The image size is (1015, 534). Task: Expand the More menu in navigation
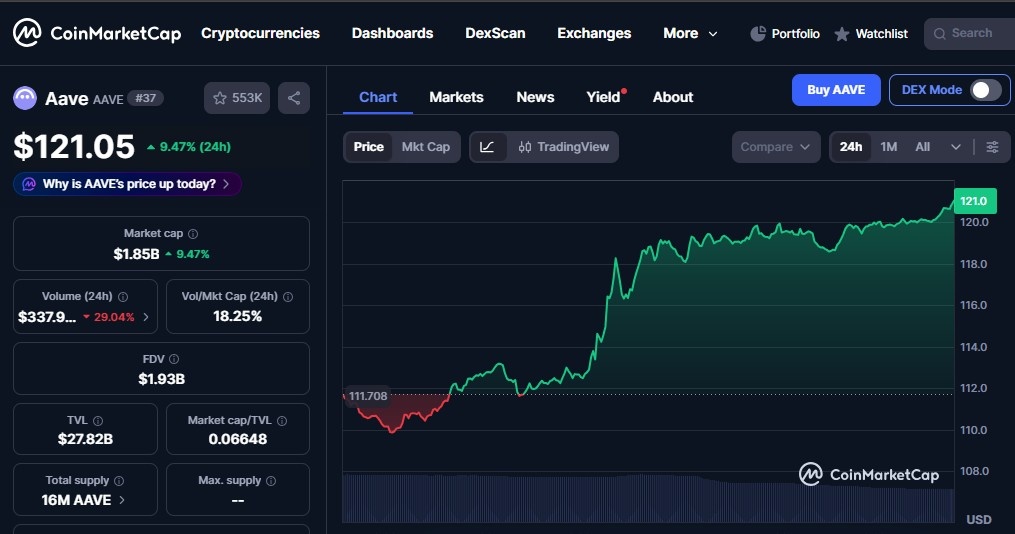point(690,34)
